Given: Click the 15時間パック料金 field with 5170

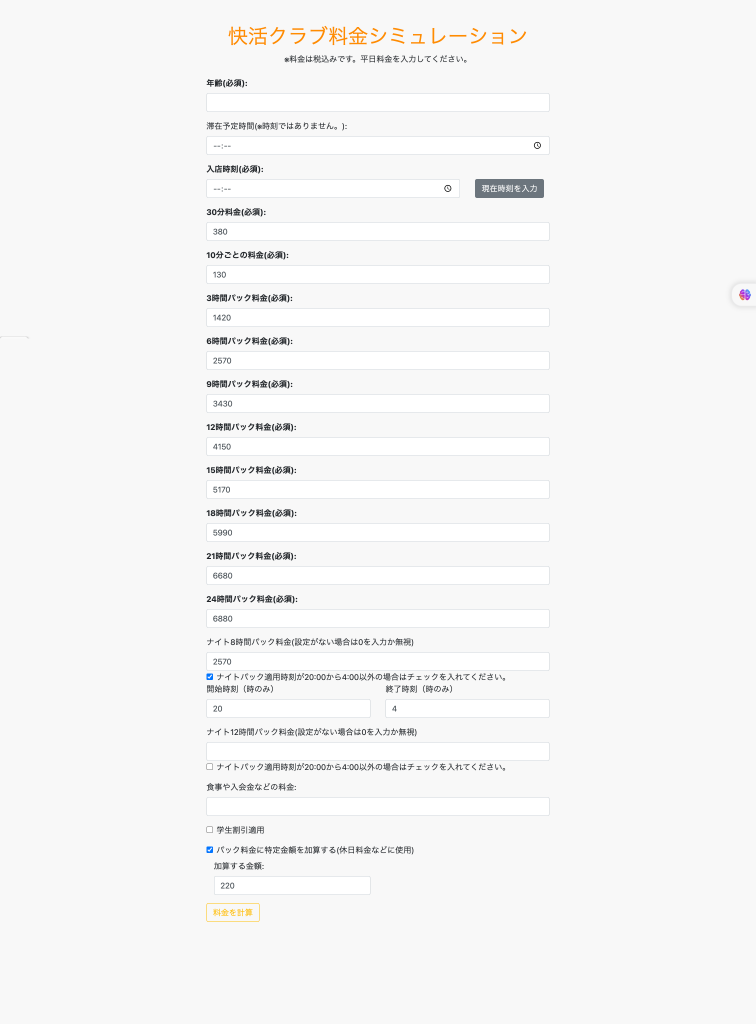Looking at the screenshot, I should tap(378, 490).
